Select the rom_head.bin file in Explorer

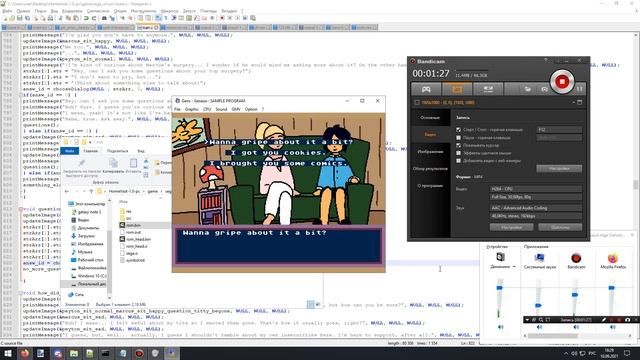pos(136,239)
